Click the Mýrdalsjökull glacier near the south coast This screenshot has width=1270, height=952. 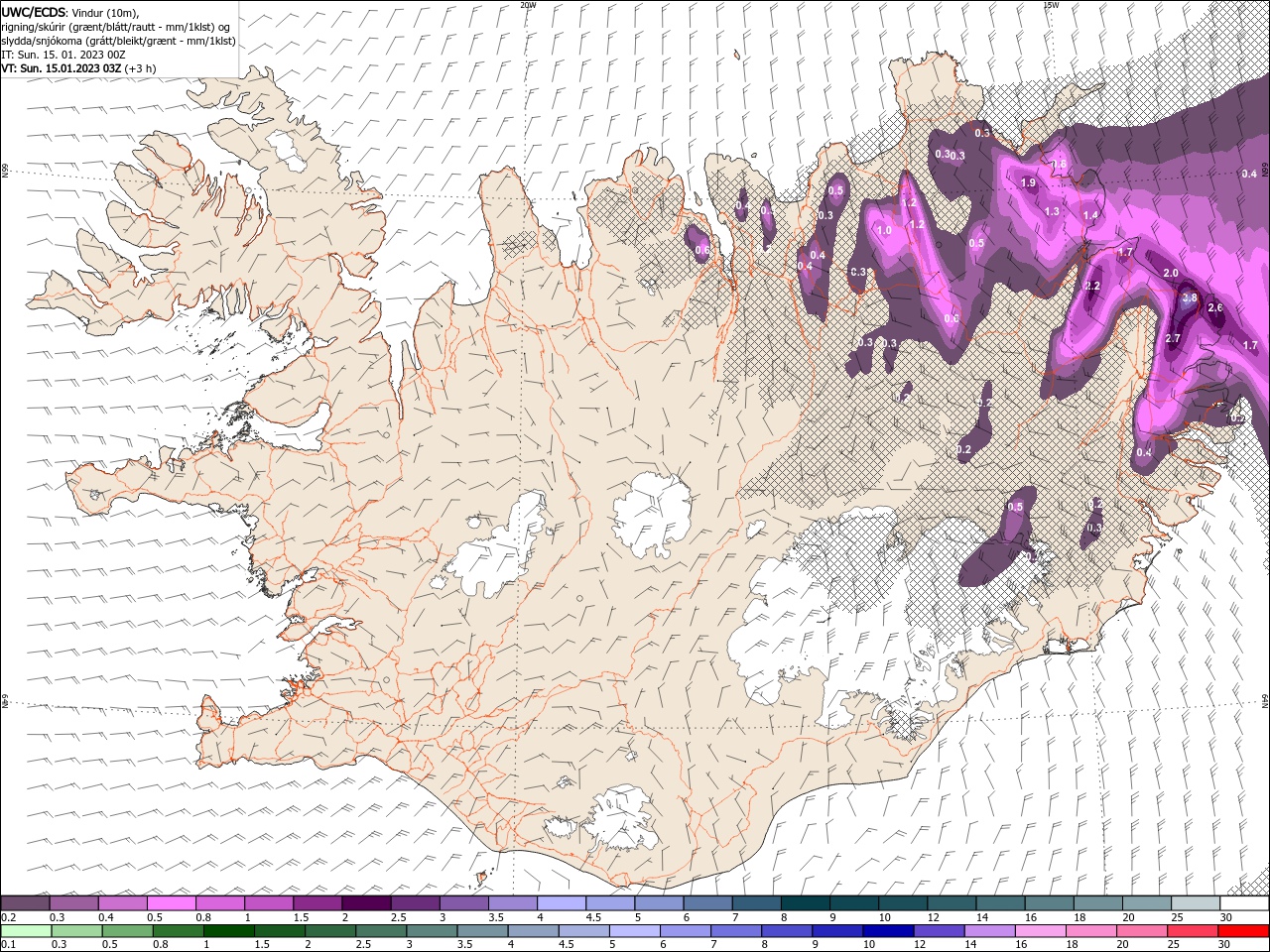[x=623, y=818]
